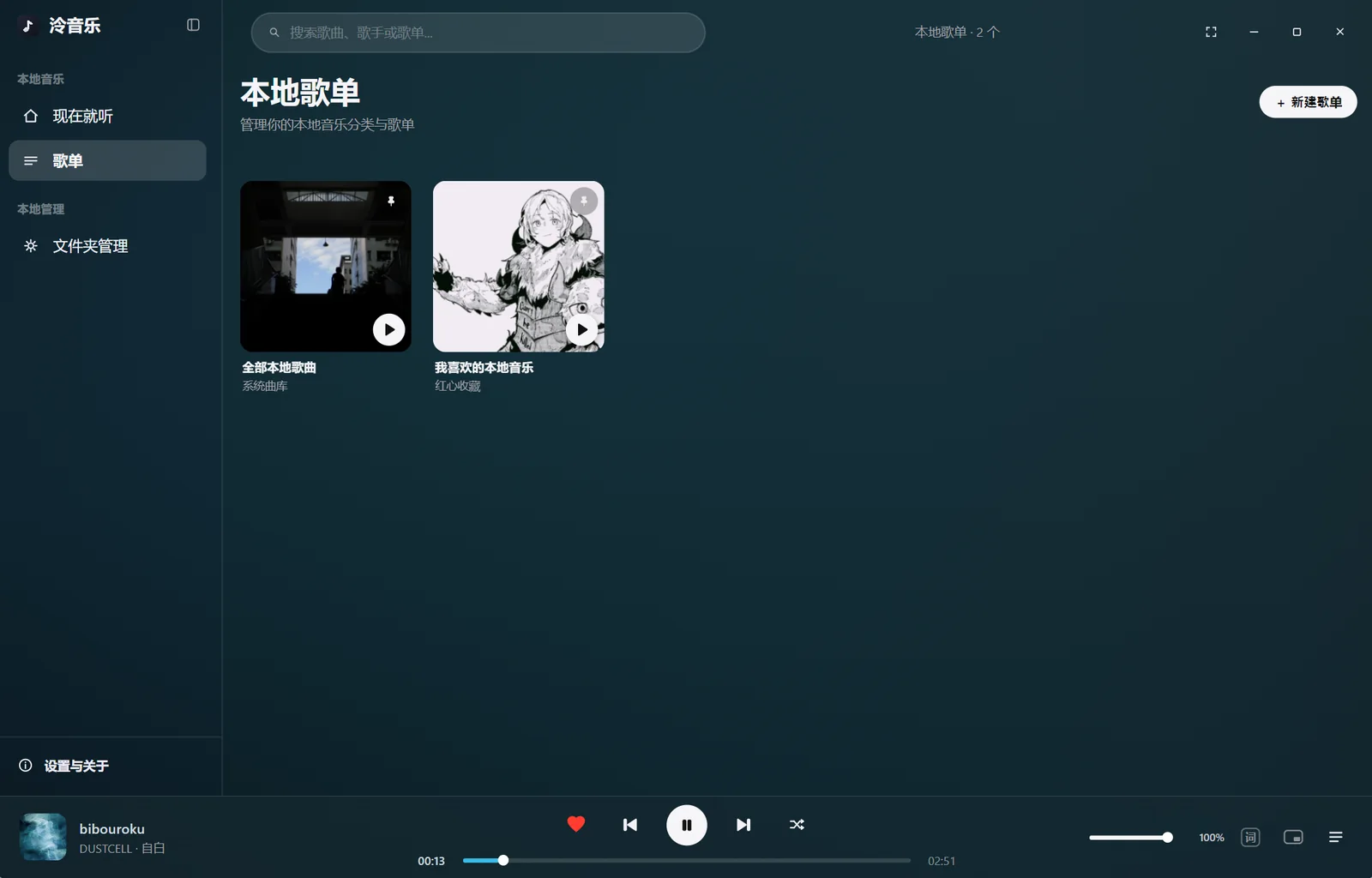Click the 100% volume label
The height and width of the screenshot is (878, 1372).
pos(1212,838)
